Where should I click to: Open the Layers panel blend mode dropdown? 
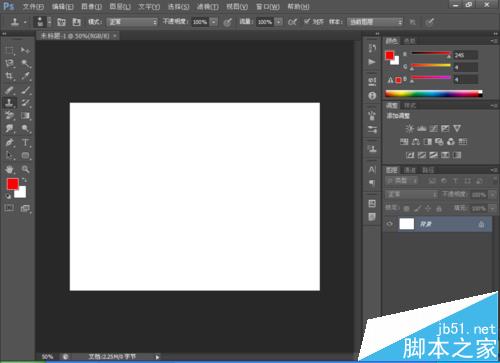point(412,194)
